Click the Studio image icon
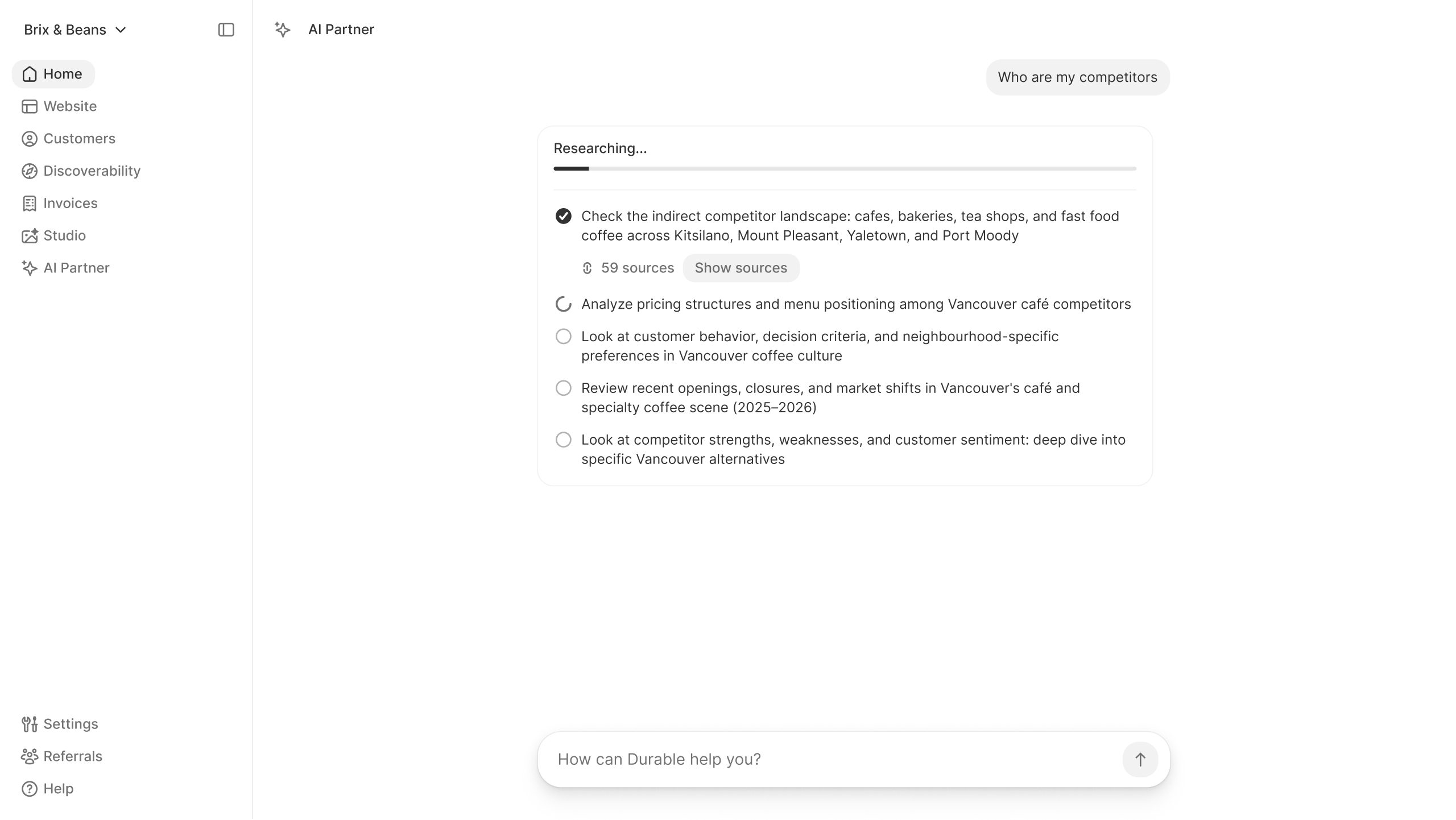The image size is (1456, 820). pos(30,236)
